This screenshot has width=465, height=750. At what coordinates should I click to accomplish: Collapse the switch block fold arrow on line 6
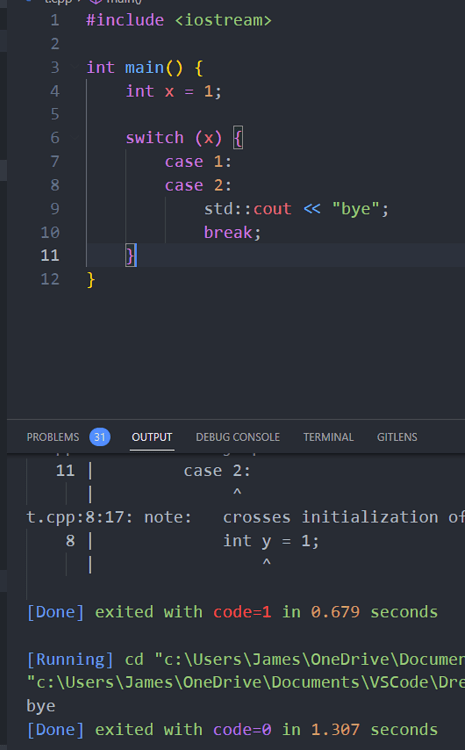[75, 138]
